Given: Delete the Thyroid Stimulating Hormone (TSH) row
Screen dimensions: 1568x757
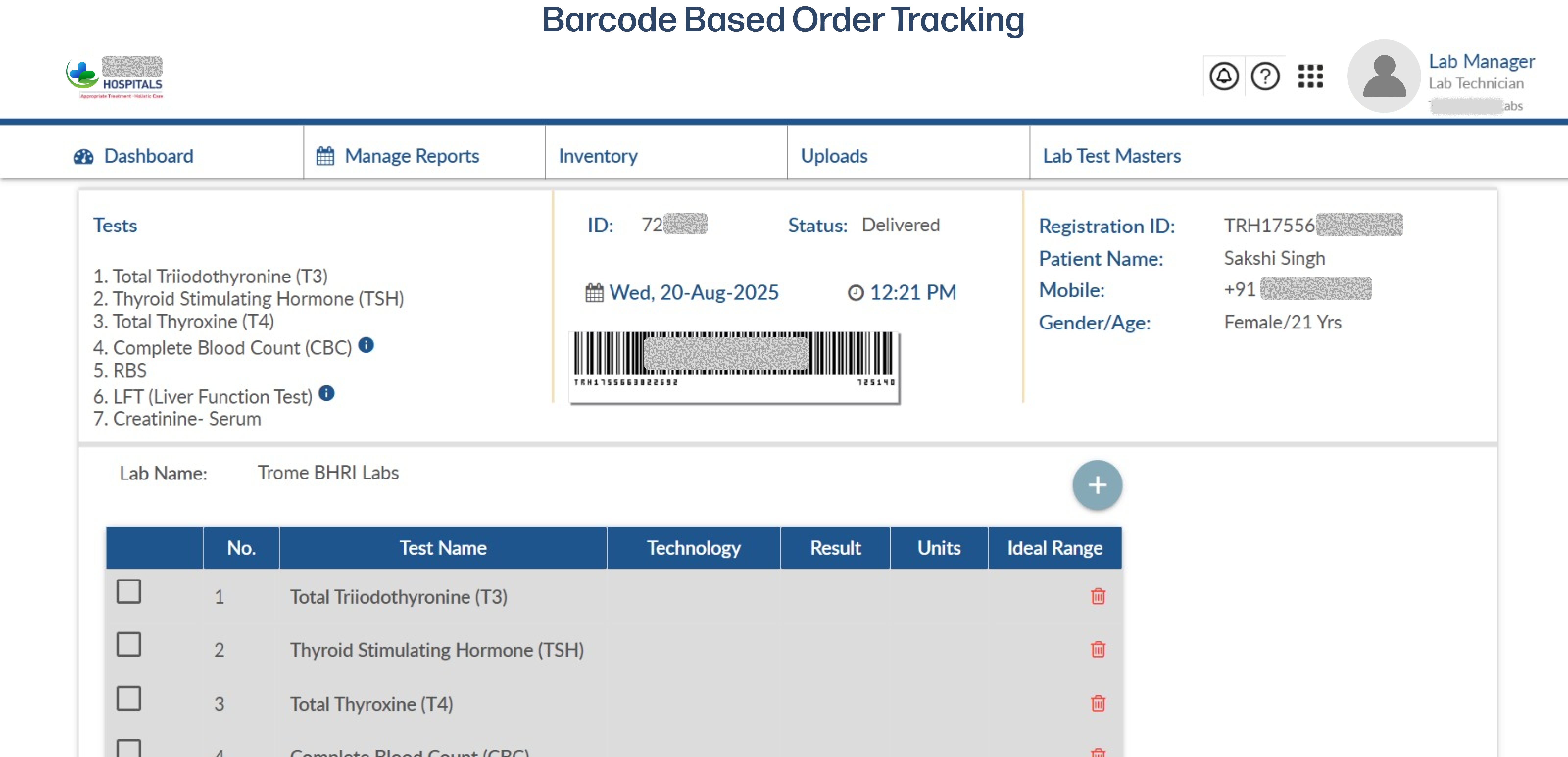Looking at the screenshot, I should pos(1098,650).
